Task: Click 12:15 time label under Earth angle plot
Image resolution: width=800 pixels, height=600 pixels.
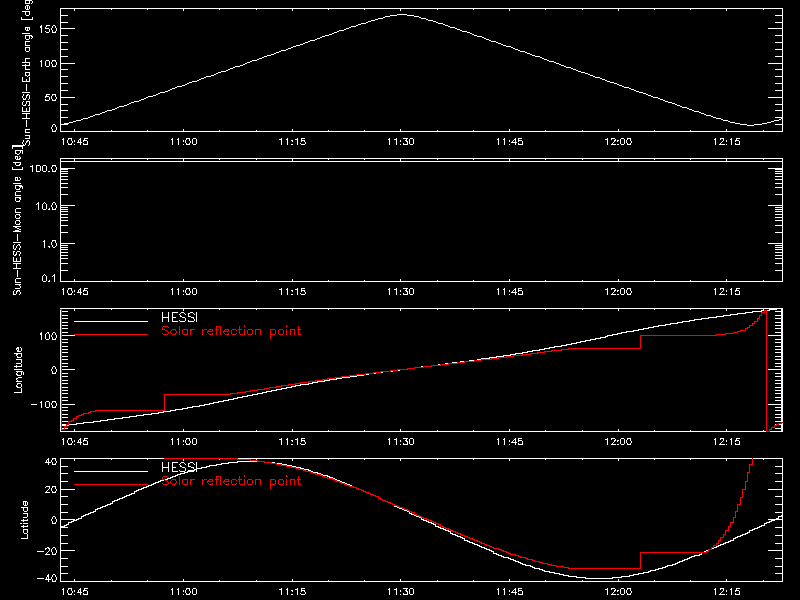Action: (727, 142)
